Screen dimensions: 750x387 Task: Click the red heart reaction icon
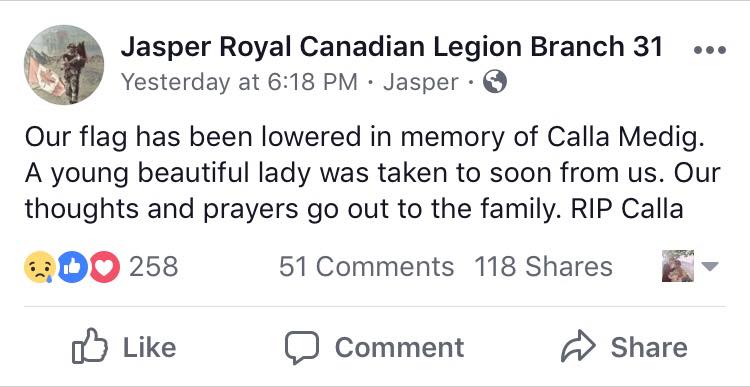tap(105, 267)
